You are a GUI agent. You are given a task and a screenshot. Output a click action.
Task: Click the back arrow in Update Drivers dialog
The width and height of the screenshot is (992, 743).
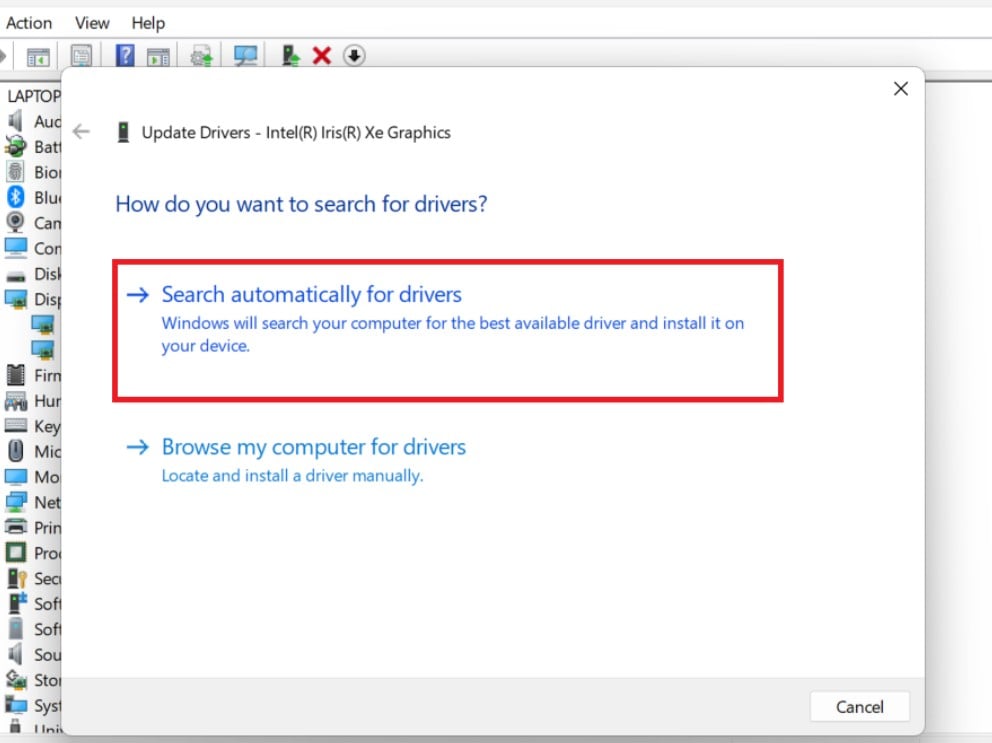(81, 131)
